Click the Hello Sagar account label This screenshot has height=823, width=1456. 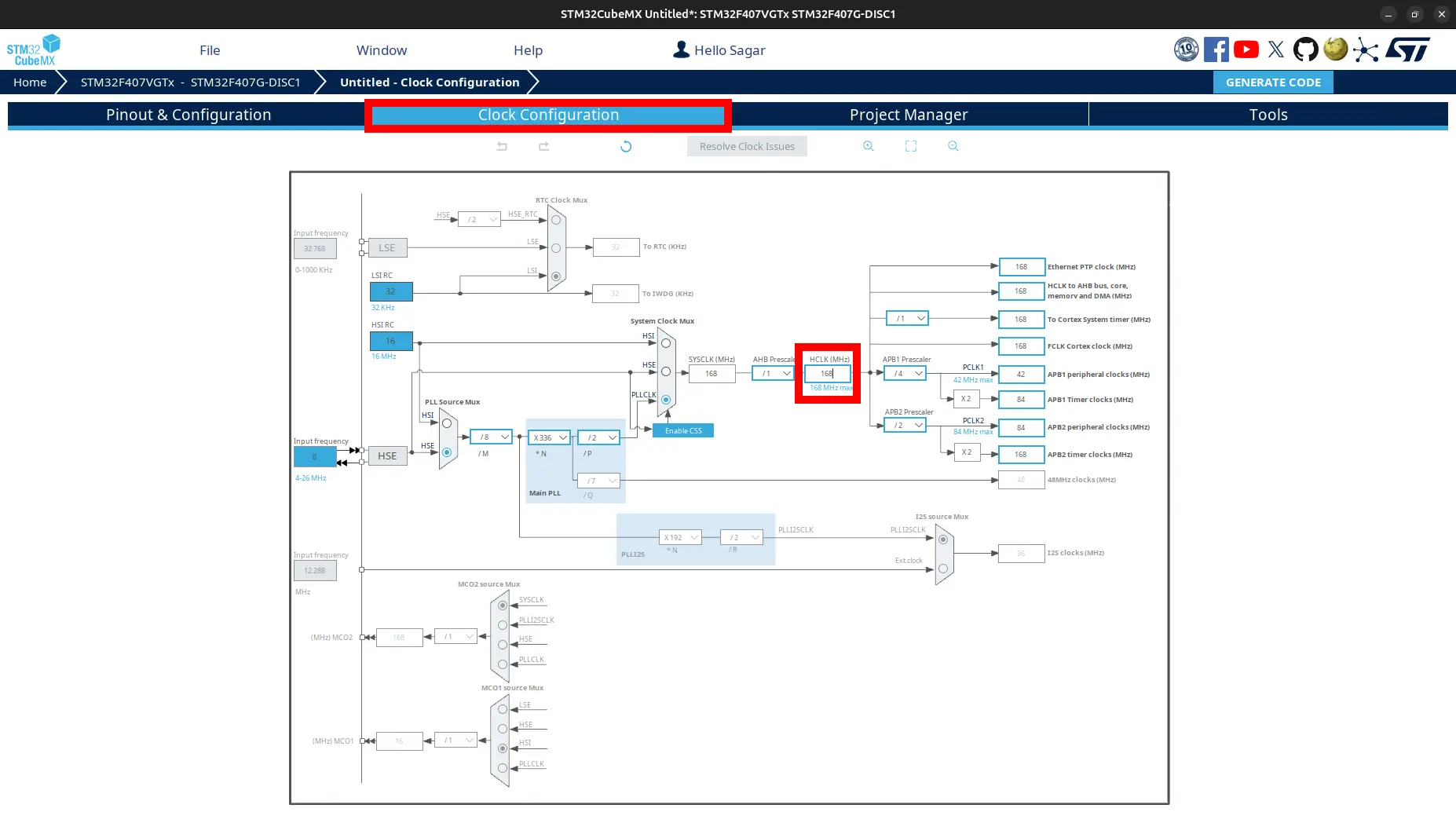730,50
